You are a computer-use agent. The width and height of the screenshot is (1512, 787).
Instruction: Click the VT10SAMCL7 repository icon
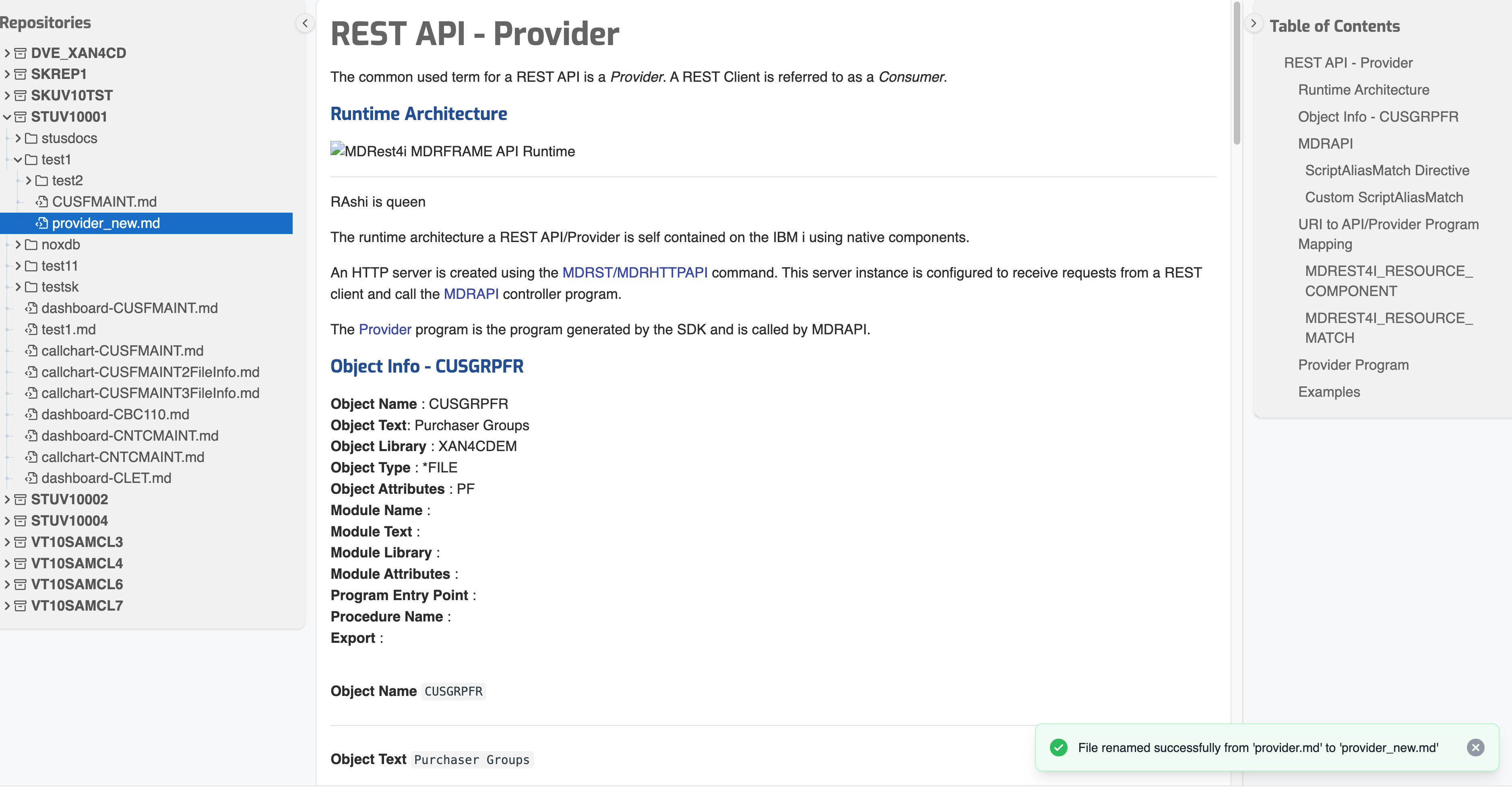click(x=21, y=605)
